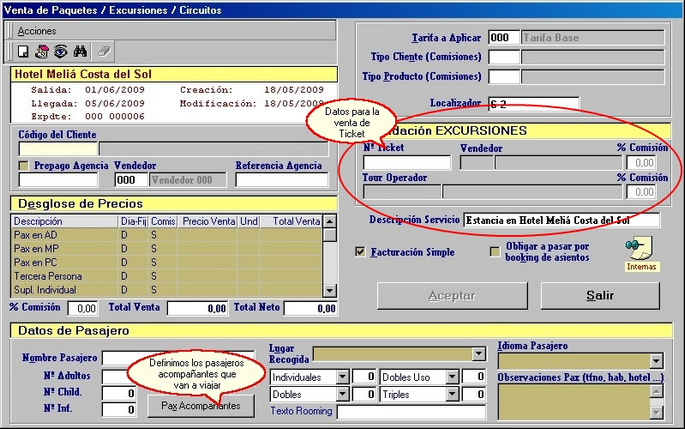Toggle the Facturación Simple checkbox
Screen dimensions: 685x429
pos(361,252)
